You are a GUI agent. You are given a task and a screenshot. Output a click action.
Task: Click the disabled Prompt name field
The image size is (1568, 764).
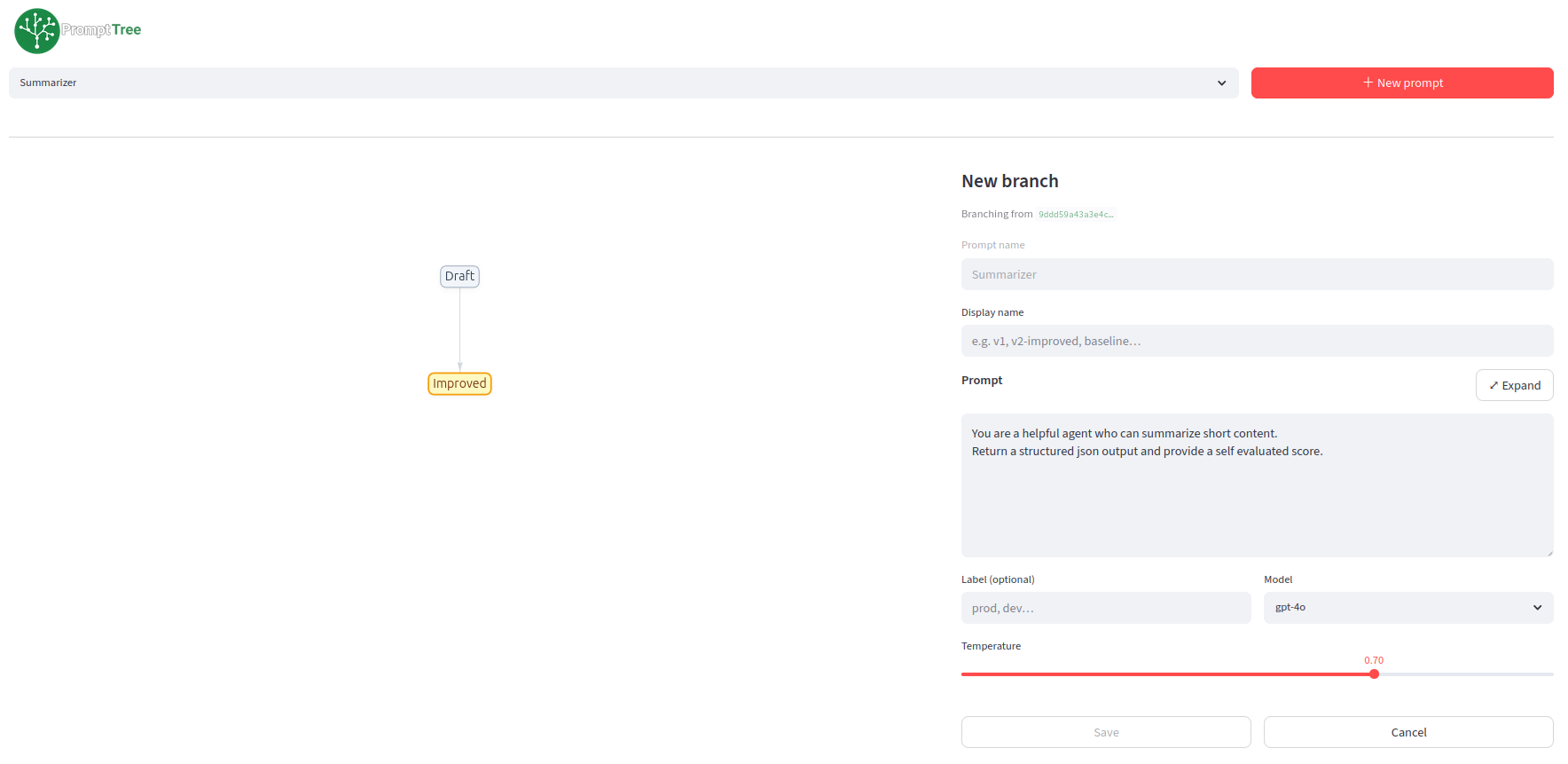1257,274
